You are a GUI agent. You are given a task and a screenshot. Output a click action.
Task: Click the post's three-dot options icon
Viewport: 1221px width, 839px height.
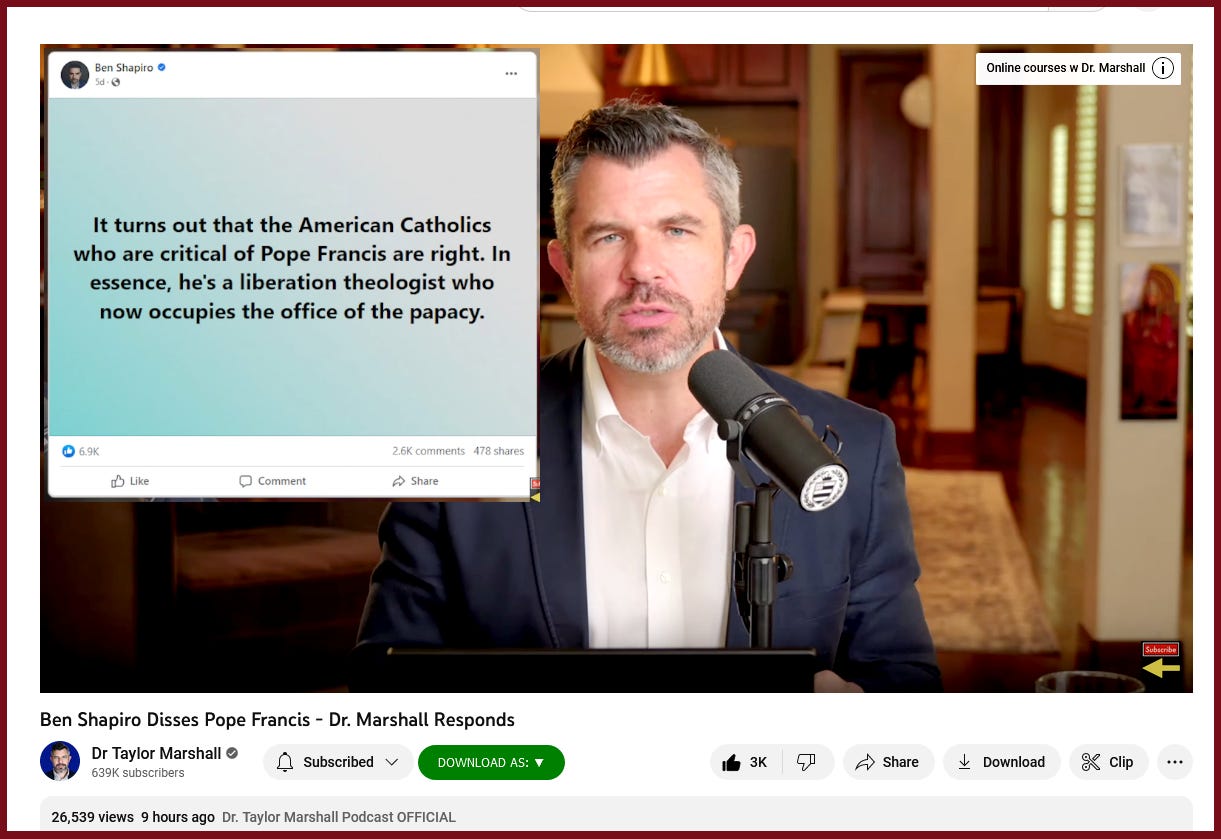[x=511, y=74]
